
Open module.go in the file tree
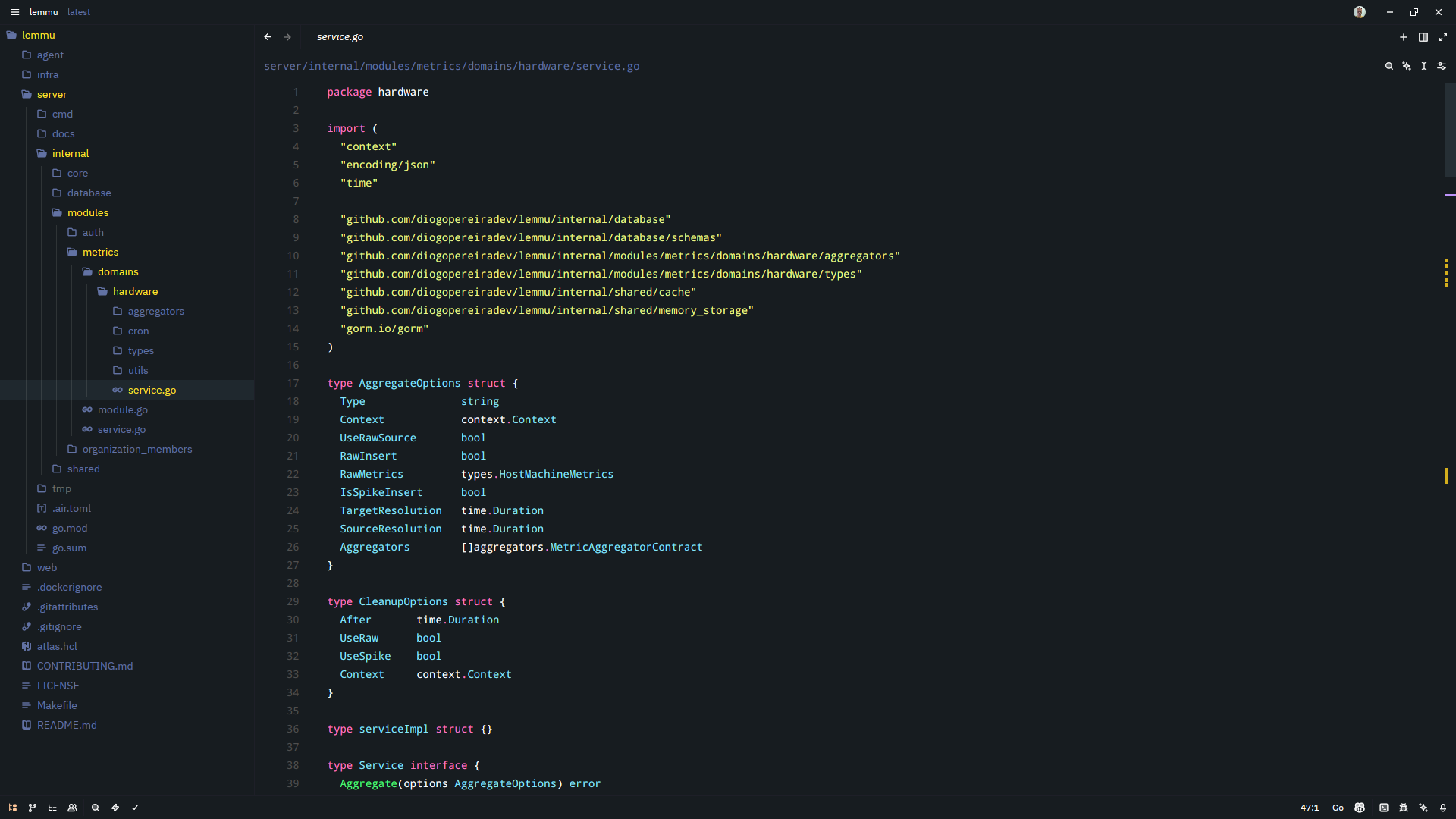[x=127, y=409]
